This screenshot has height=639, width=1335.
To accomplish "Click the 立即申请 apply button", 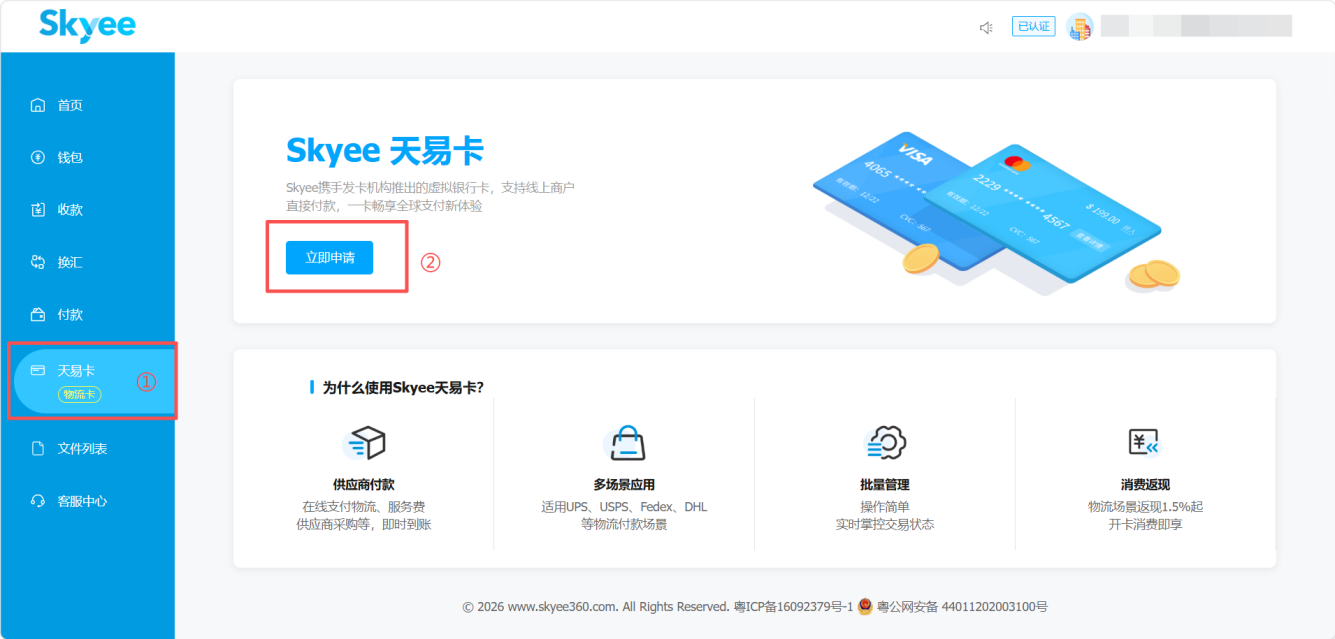I will click(x=329, y=257).
